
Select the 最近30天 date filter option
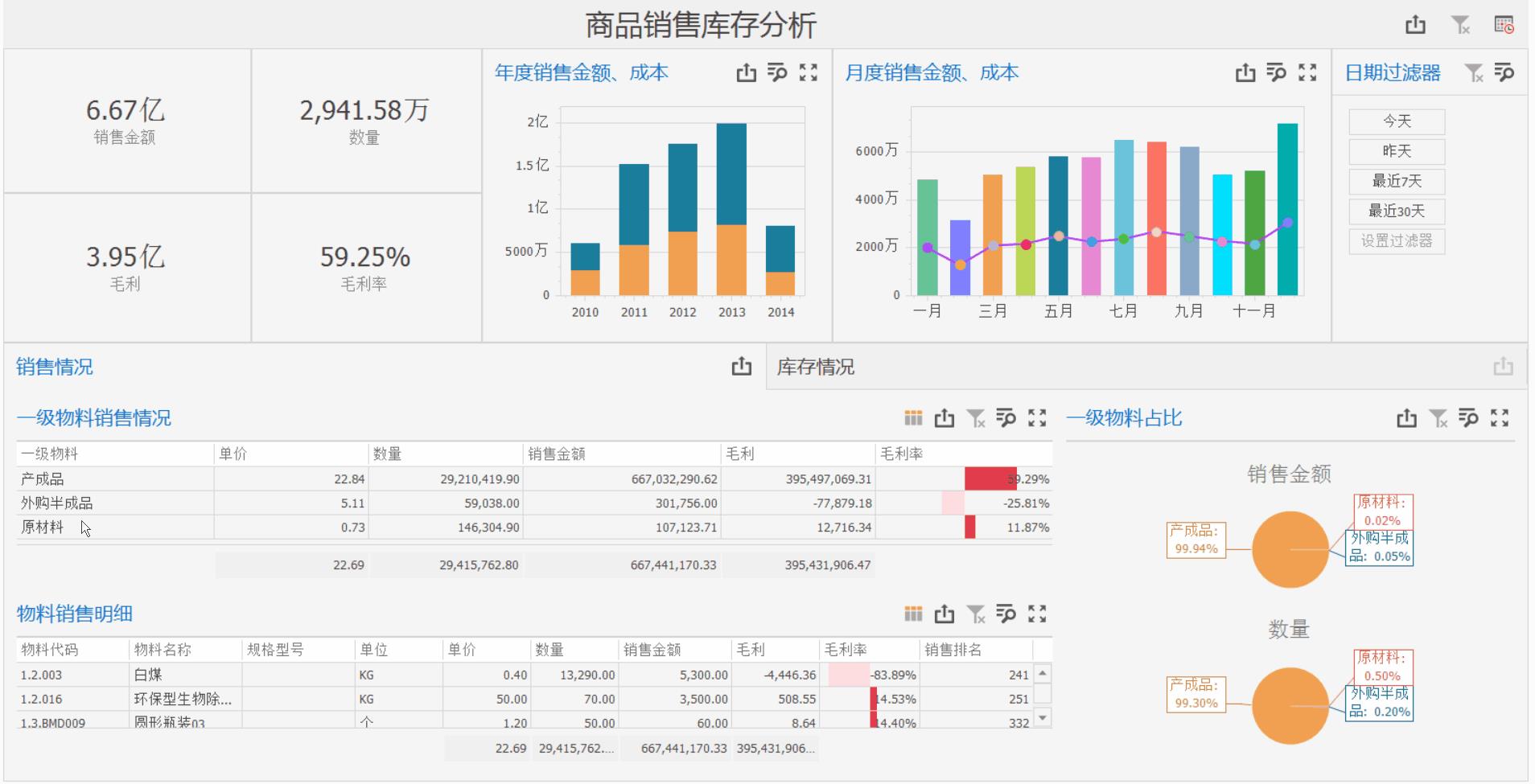coord(1397,211)
